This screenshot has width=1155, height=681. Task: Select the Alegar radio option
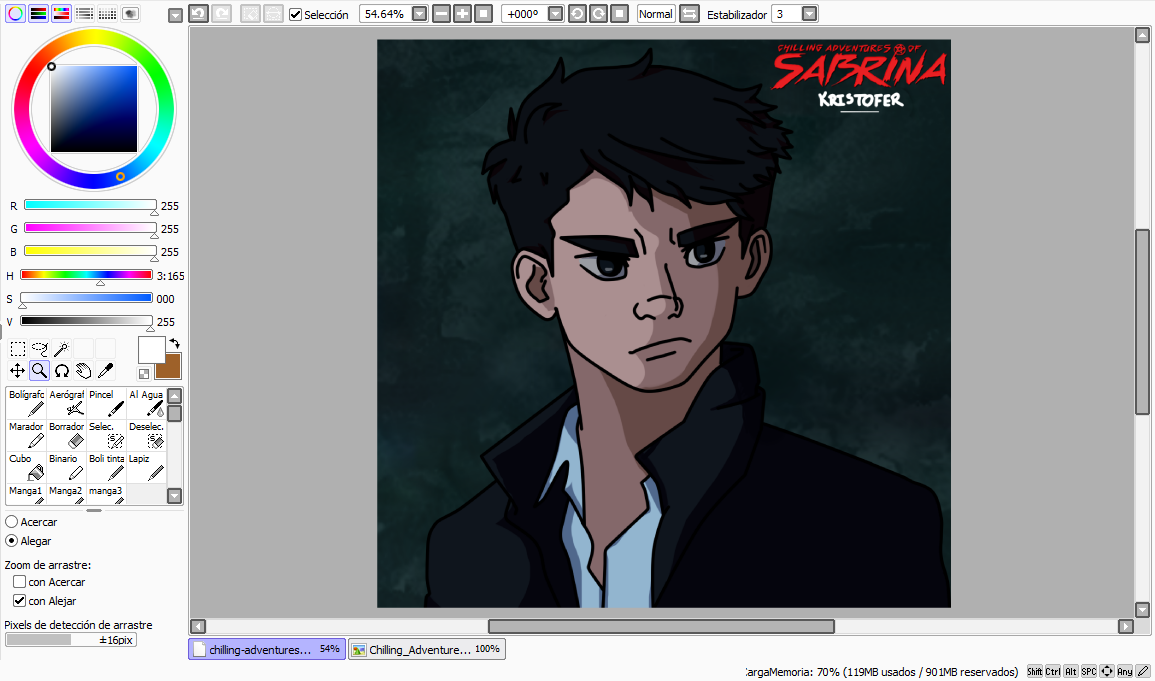coord(12,540)
